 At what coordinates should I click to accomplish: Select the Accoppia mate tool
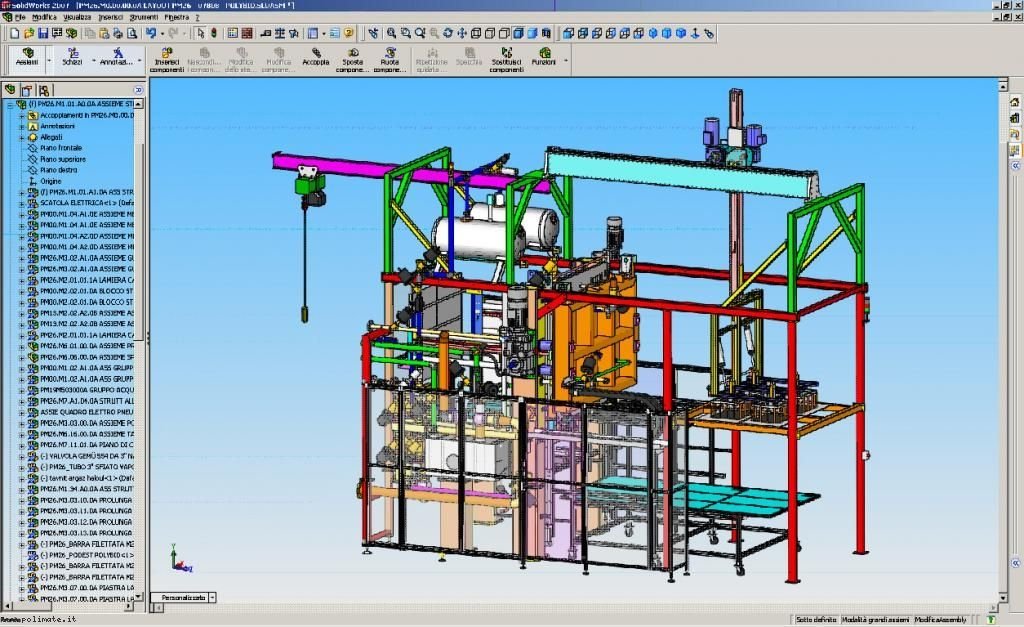tap(315, 57)
